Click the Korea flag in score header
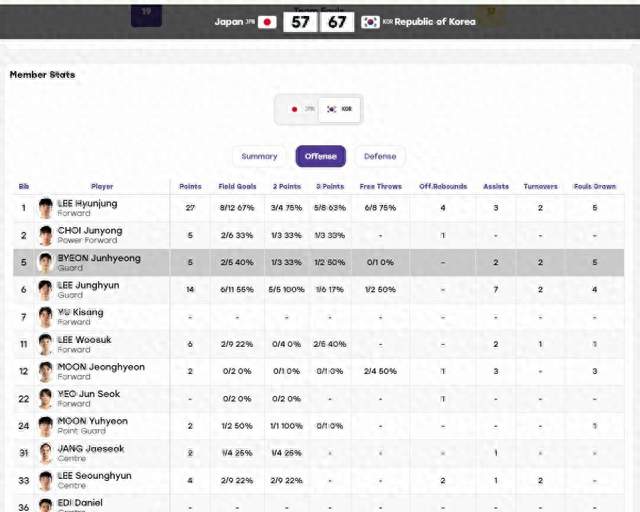640x512 pixels. pyautogui.click(x=370, y=22)
